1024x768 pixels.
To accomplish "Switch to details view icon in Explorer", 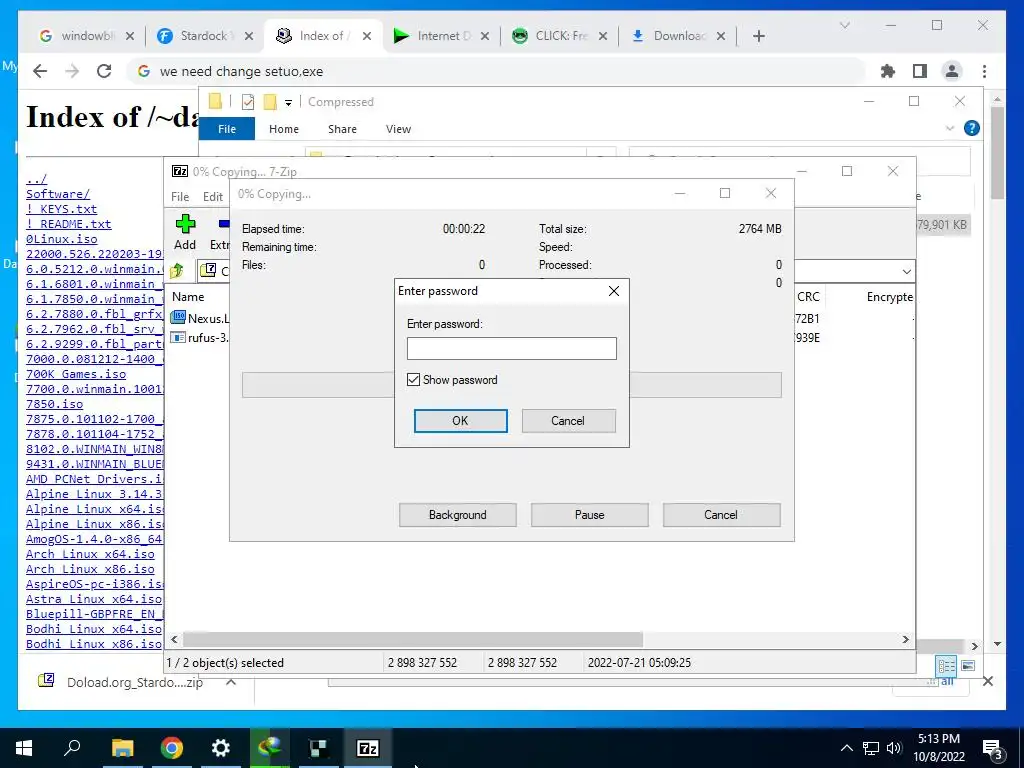I will tap(946, 665).
